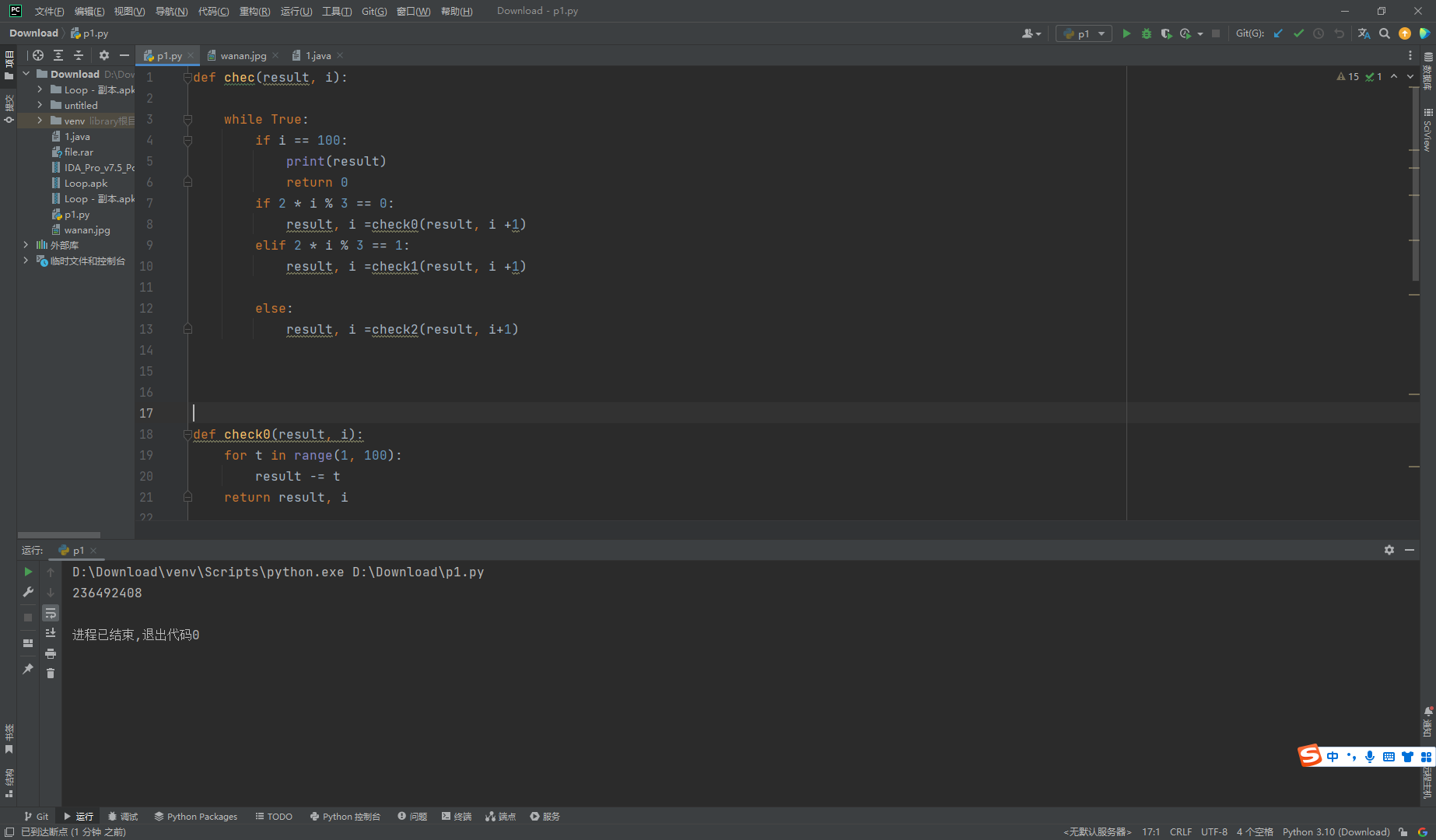Expand 临时文件和控制台 node

point(26,261)
